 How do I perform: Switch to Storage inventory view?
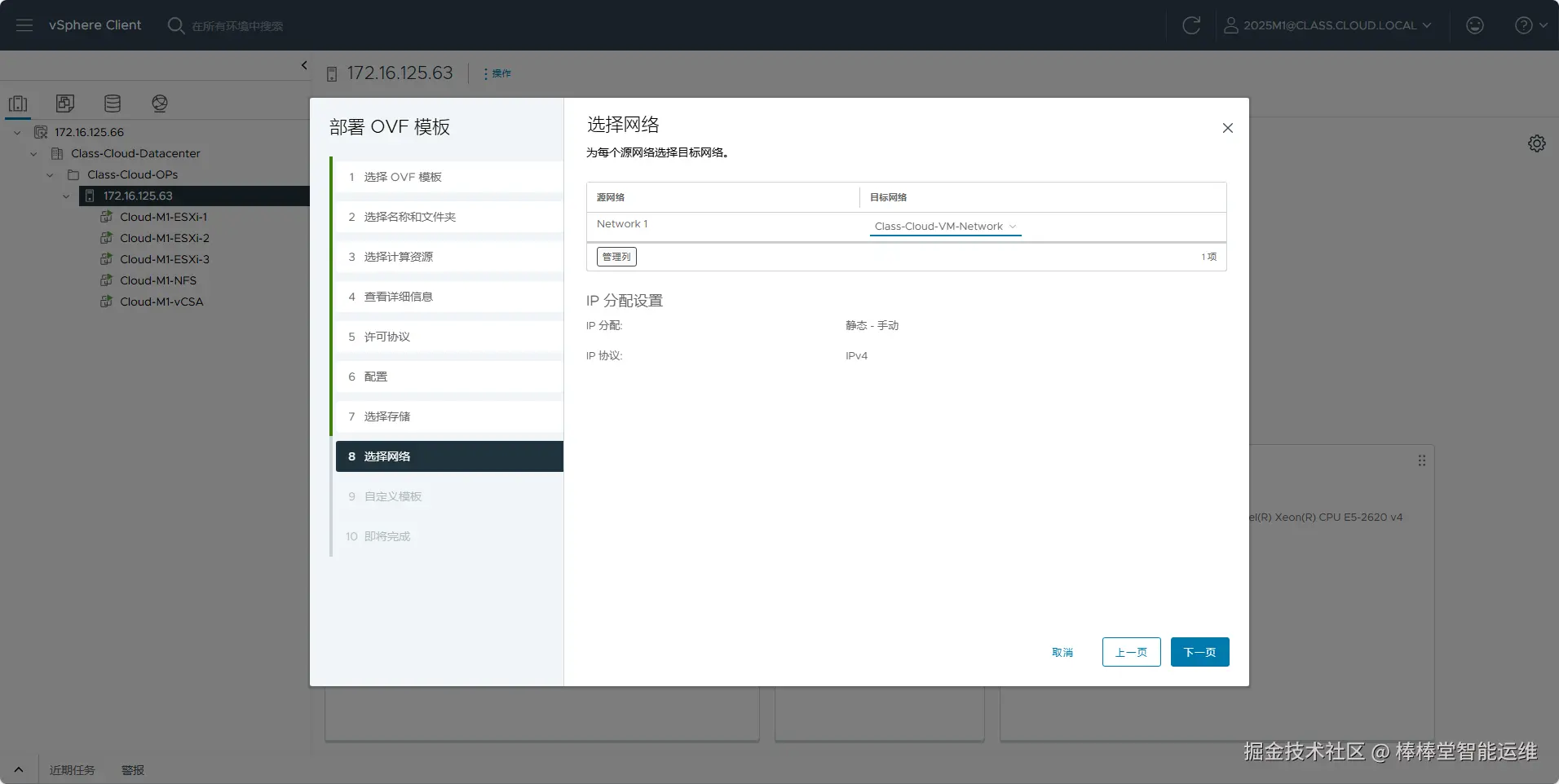113,104
